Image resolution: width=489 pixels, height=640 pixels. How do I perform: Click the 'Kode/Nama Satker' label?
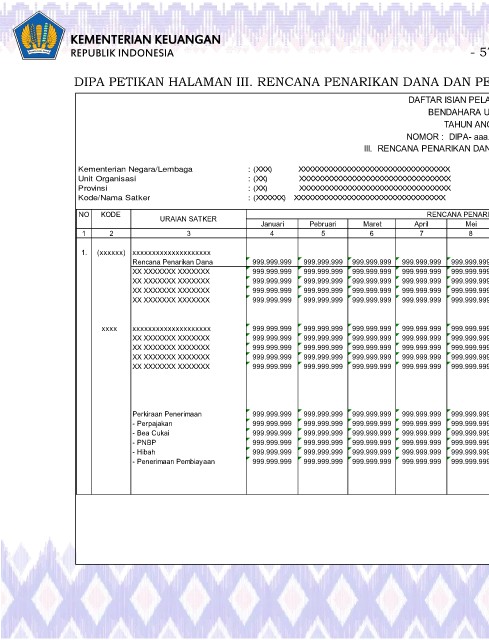tap(114, 198)
